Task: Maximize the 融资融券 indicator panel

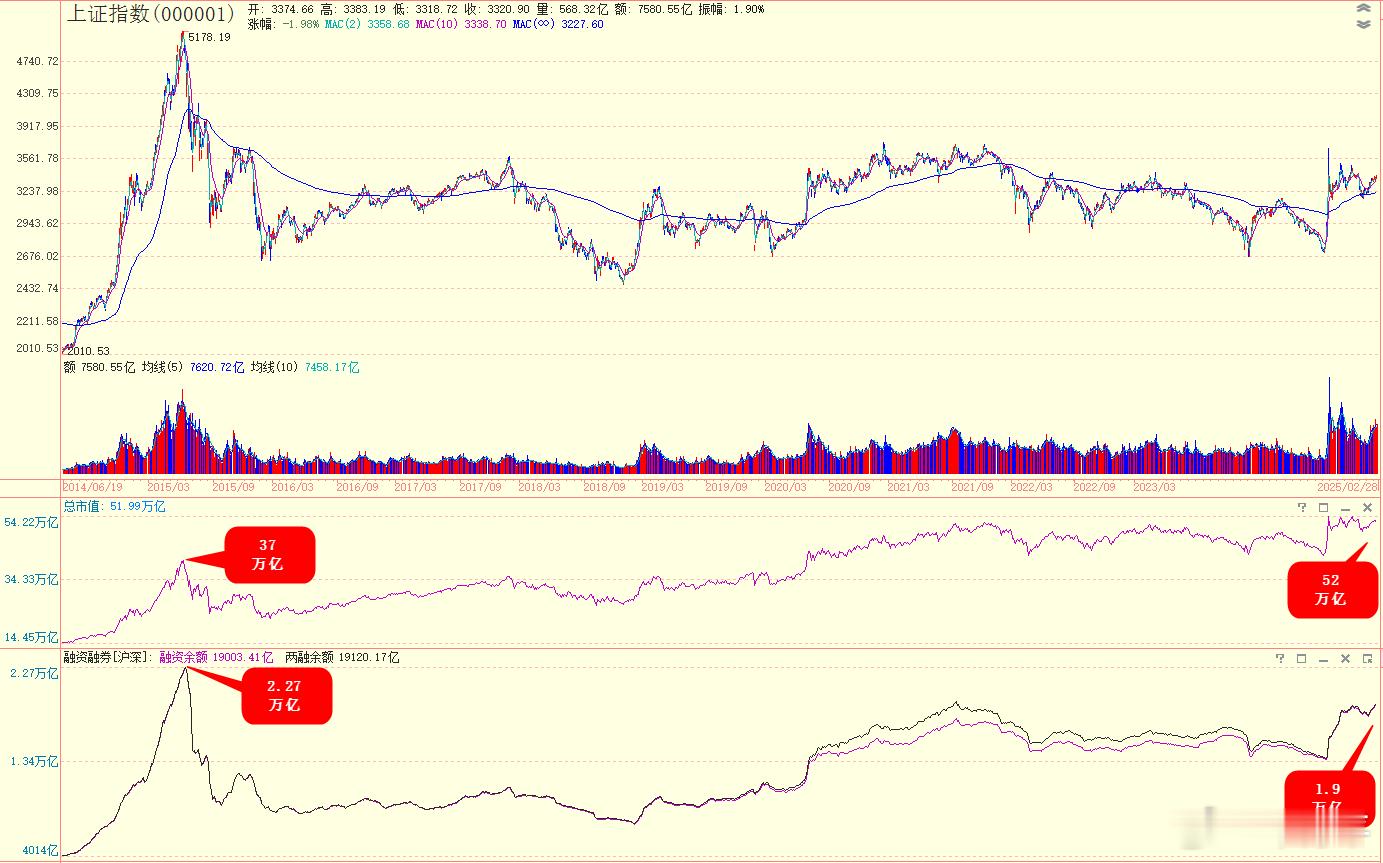Action: pyautogui.click(x=1301, y=658)
